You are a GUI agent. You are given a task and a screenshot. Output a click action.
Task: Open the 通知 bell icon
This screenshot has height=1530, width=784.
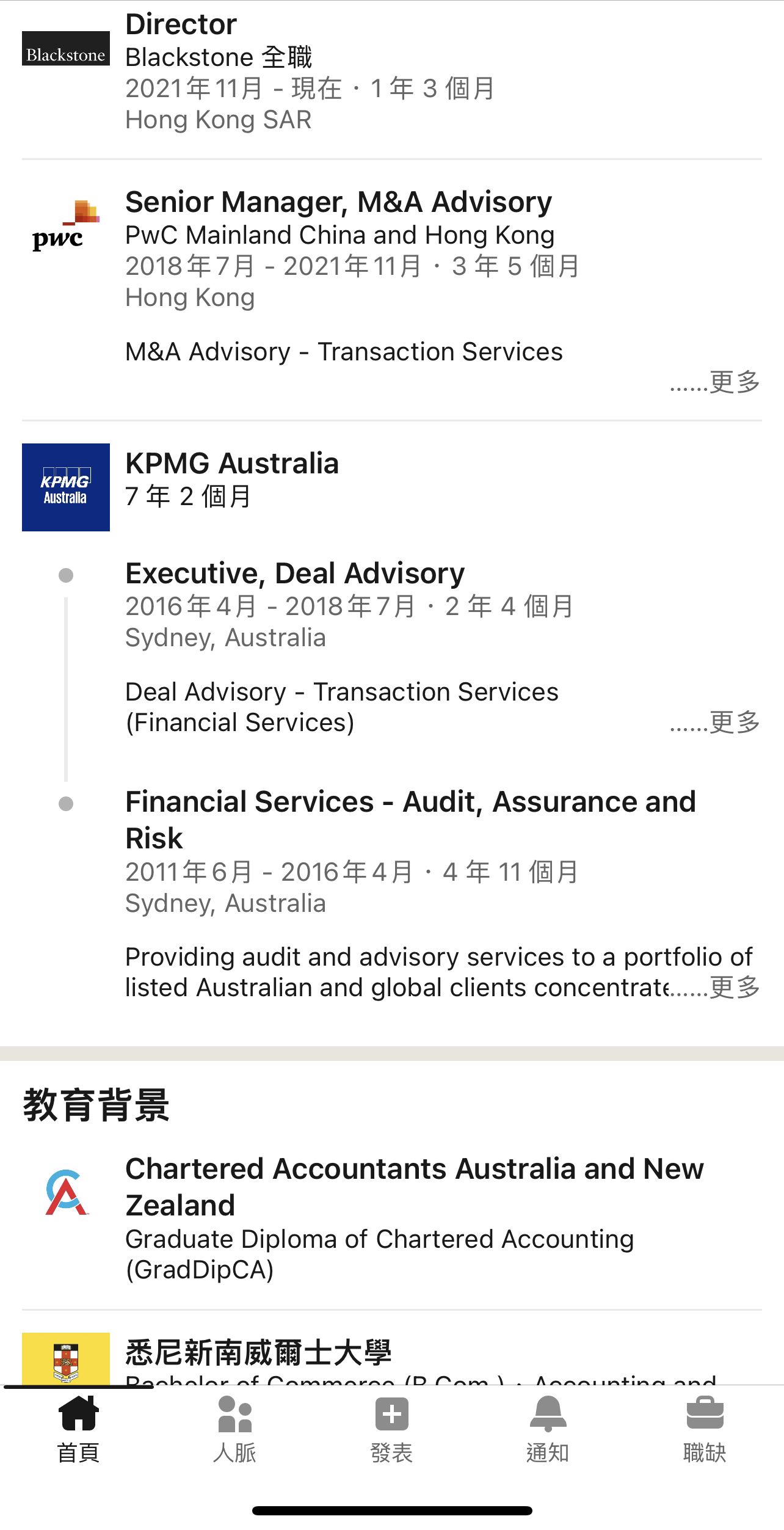coord(548,1414)
